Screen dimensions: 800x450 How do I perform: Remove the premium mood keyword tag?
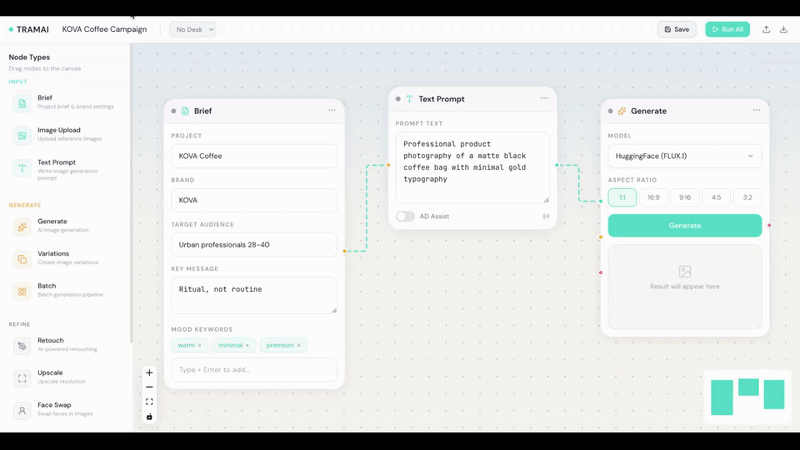(x=299, y=345)
